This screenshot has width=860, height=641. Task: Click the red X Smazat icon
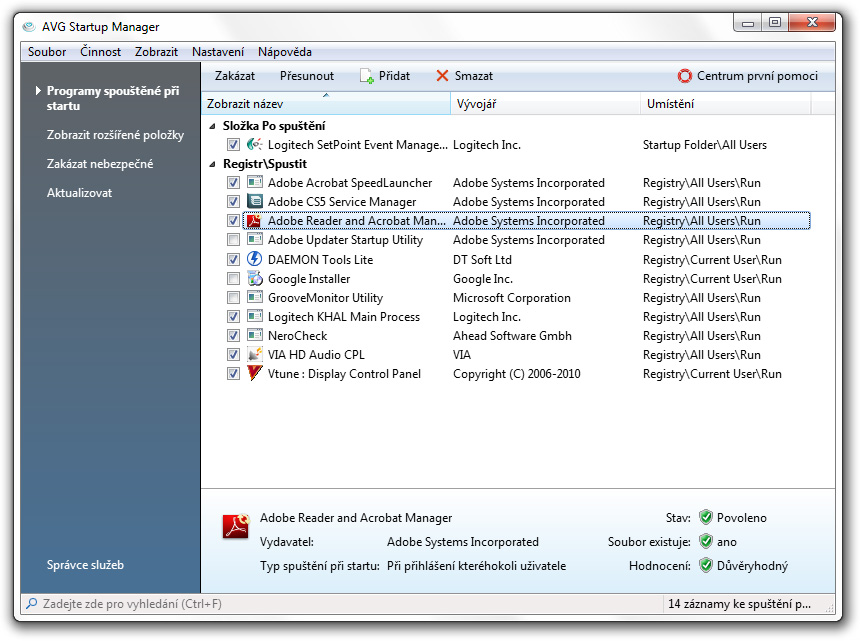pyautogui.click(x=442, y=76)
